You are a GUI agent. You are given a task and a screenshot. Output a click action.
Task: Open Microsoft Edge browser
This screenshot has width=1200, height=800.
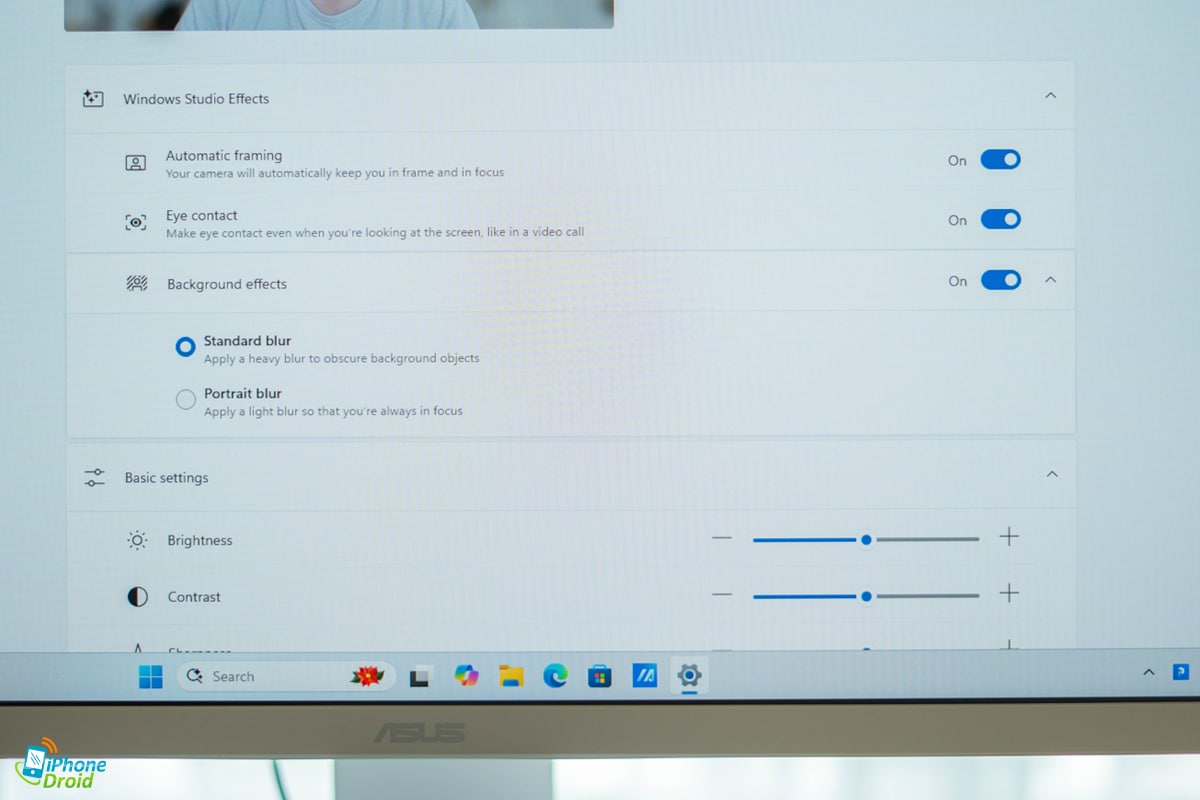pyautogui.click(x=555, y=676)
